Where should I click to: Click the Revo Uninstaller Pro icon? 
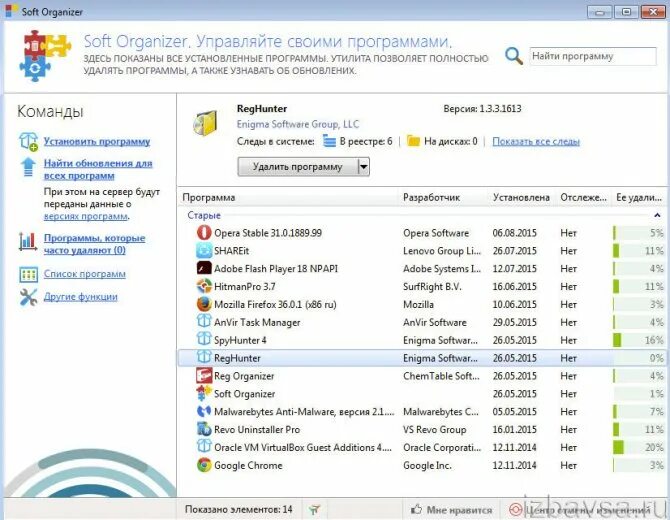(x=204, y=429)
